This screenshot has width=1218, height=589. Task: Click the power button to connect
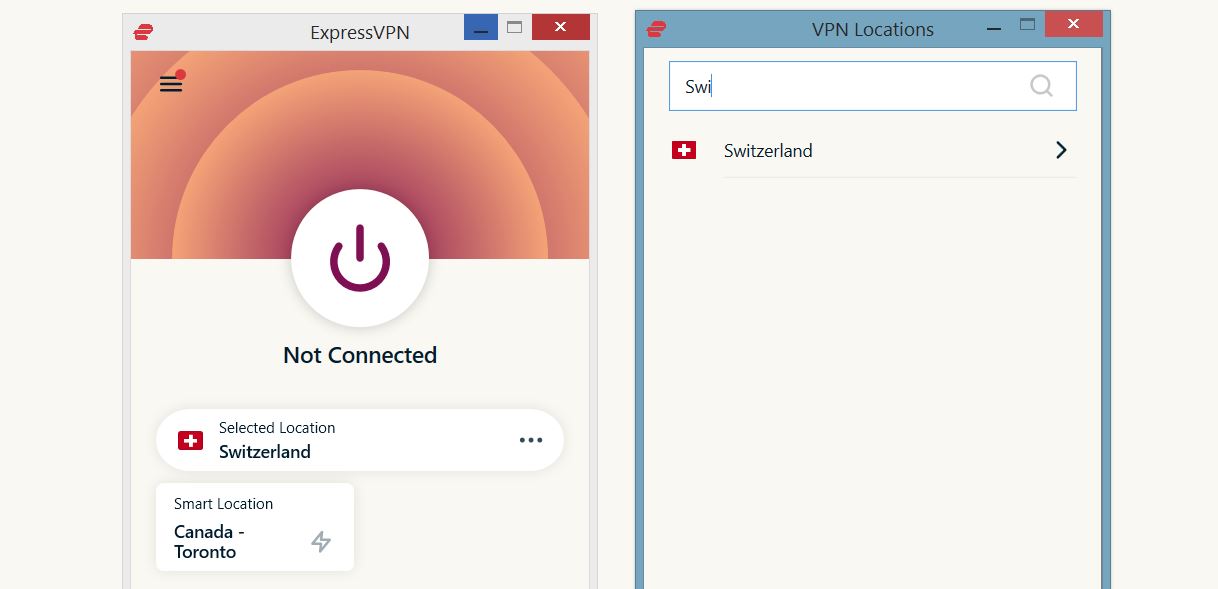pos(360,258)
